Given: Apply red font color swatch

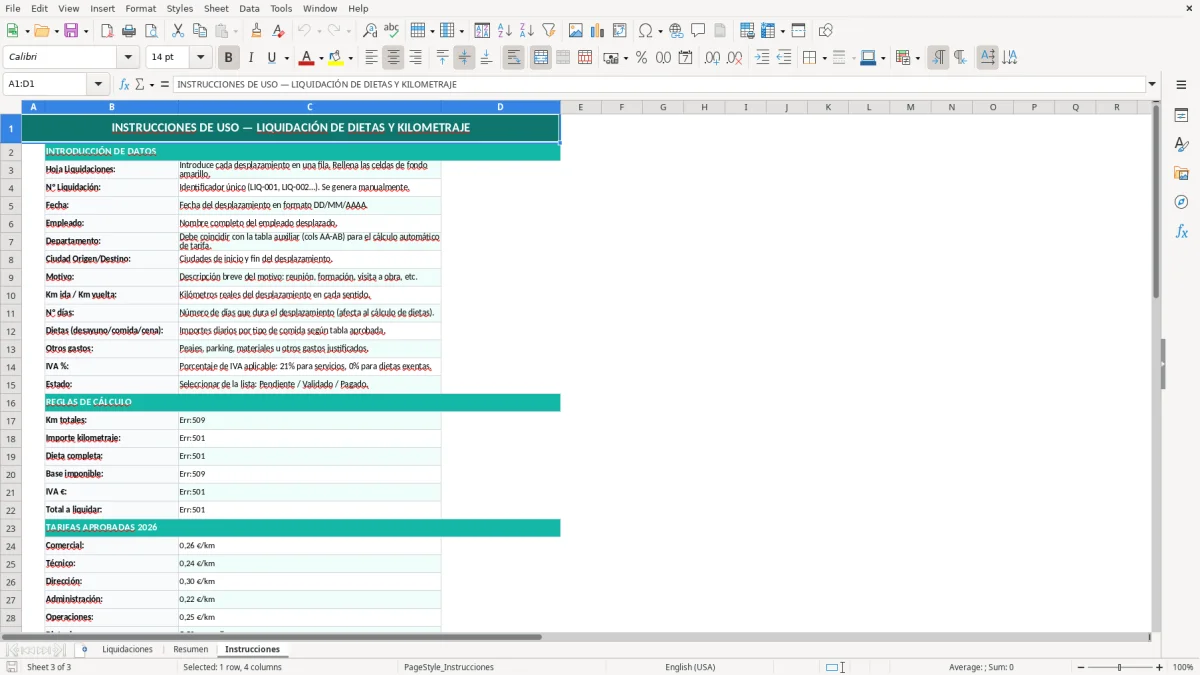Looking at the screenshot, I should point(306,58).
